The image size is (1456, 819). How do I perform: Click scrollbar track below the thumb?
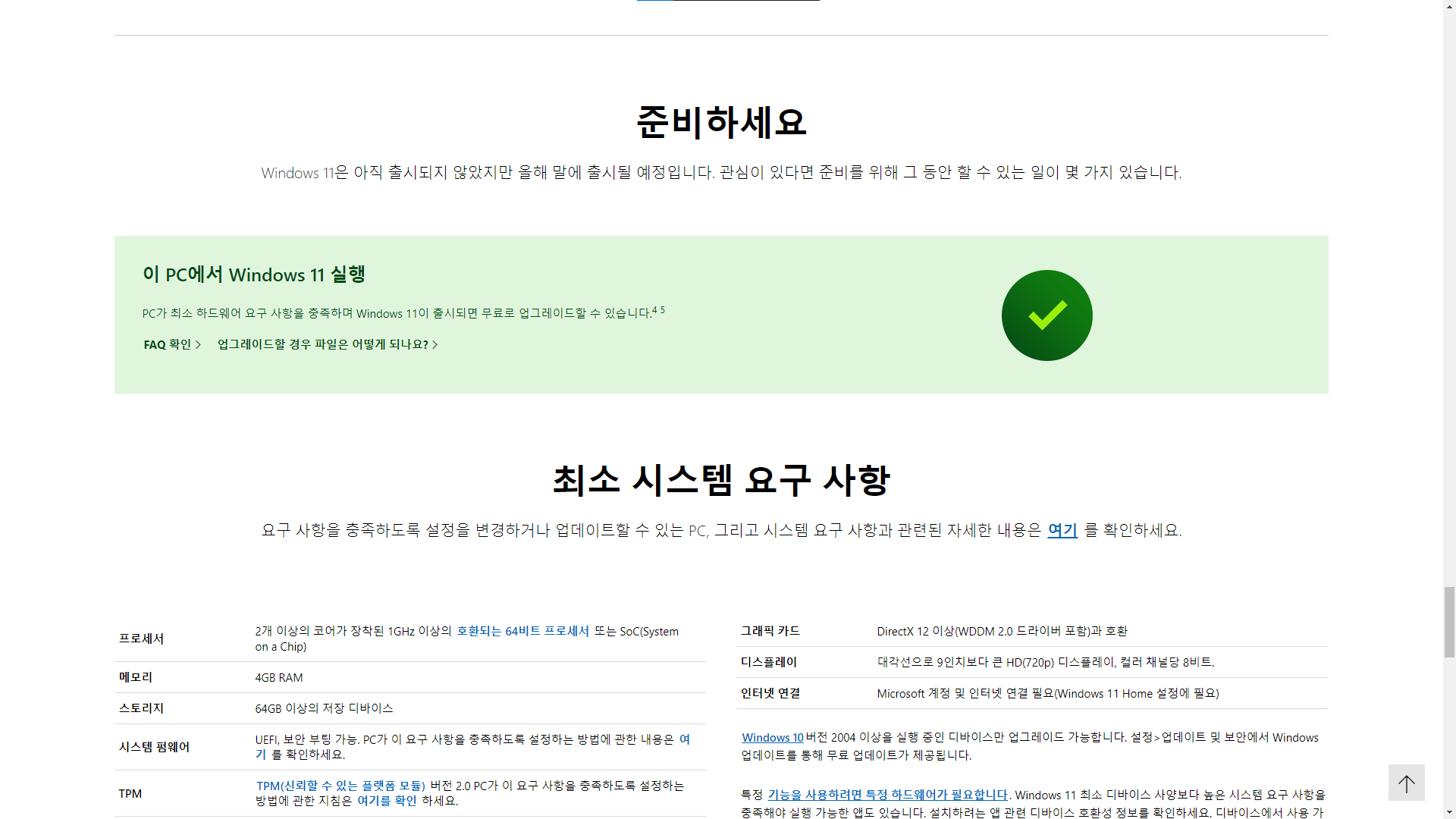pos(1449,728)
